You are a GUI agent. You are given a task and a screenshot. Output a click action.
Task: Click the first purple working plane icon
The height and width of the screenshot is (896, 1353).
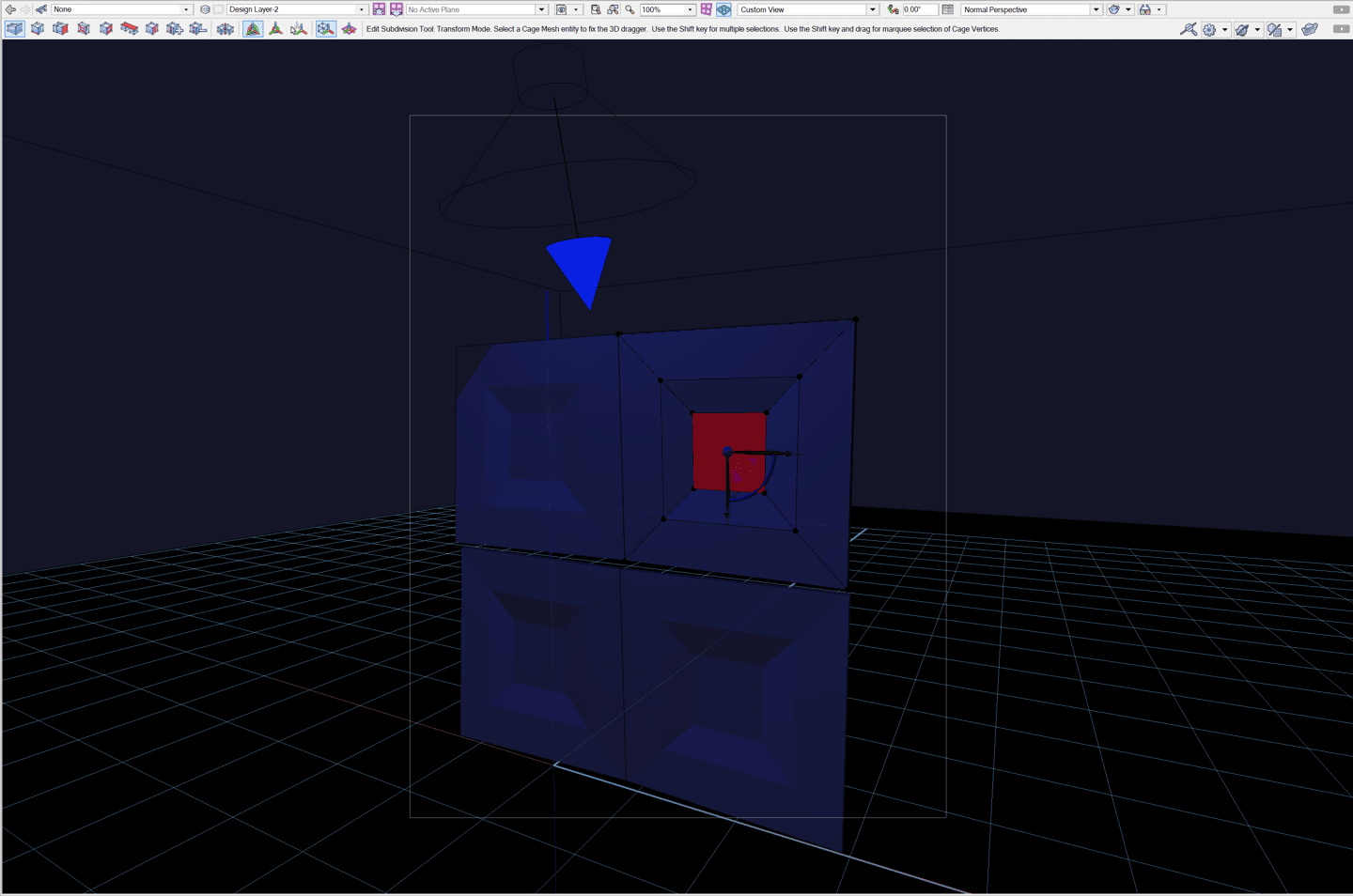(379, 9)
